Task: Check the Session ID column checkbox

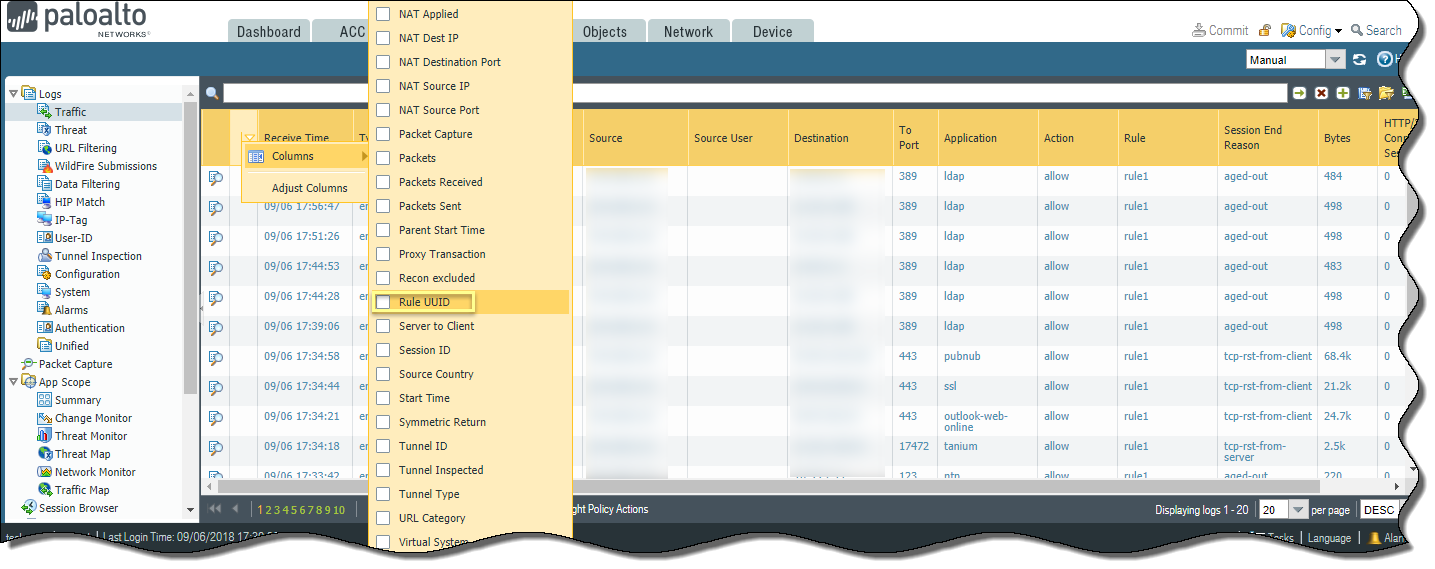Action: point(383,350)
